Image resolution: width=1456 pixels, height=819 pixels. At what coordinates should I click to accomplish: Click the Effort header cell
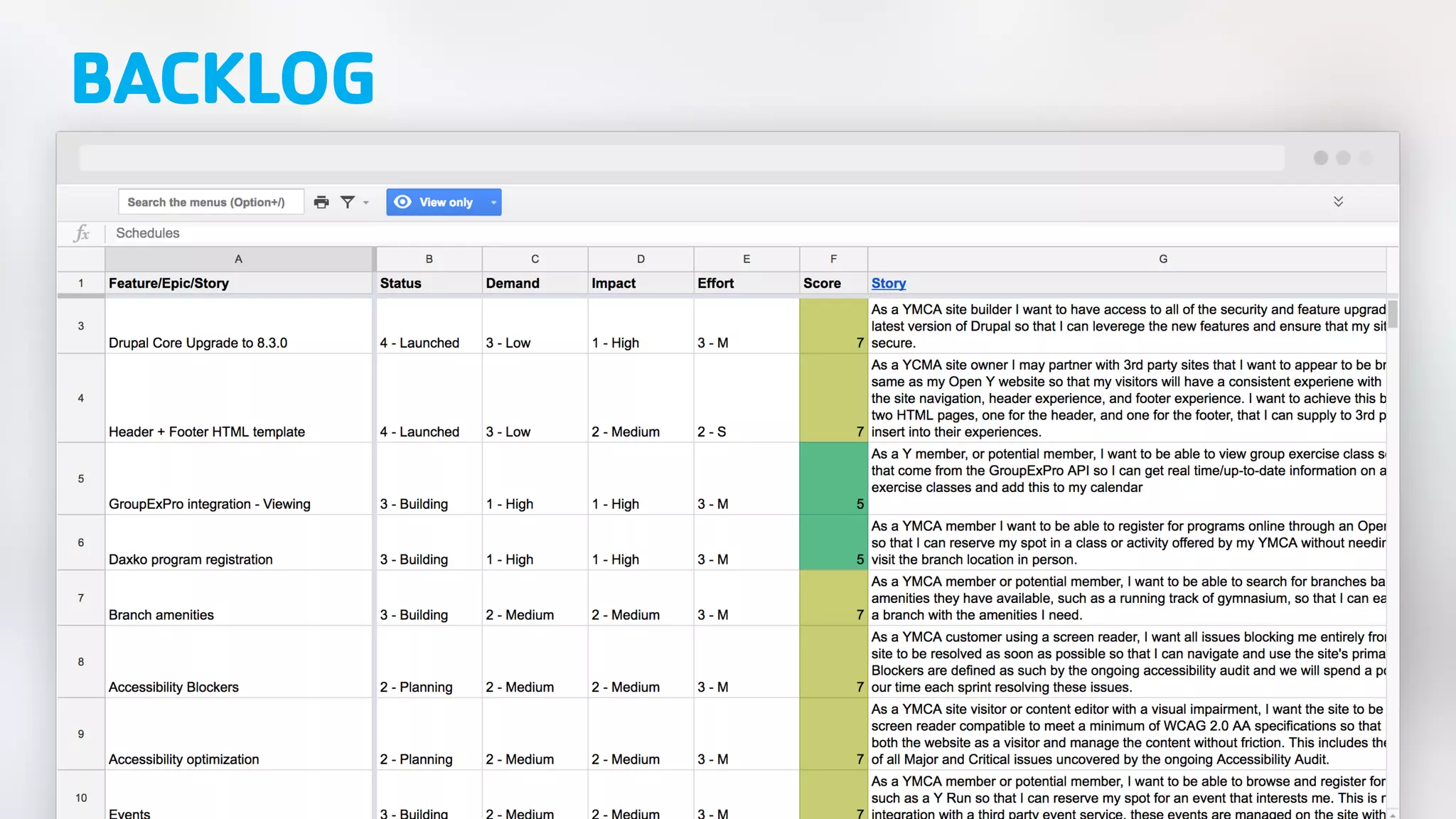(x=746, y=283)
